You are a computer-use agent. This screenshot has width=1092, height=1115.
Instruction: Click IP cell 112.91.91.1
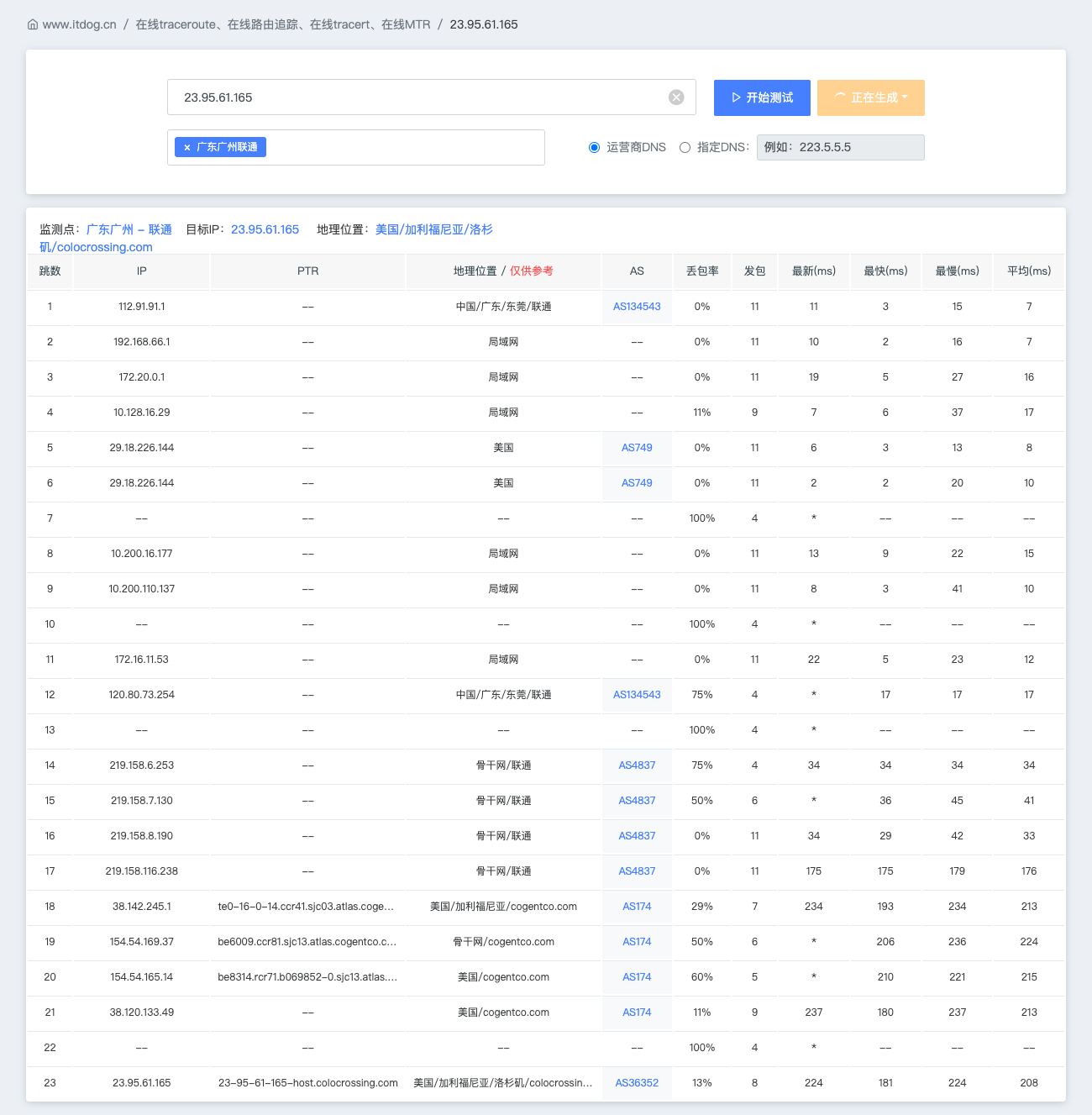point(142,307)
